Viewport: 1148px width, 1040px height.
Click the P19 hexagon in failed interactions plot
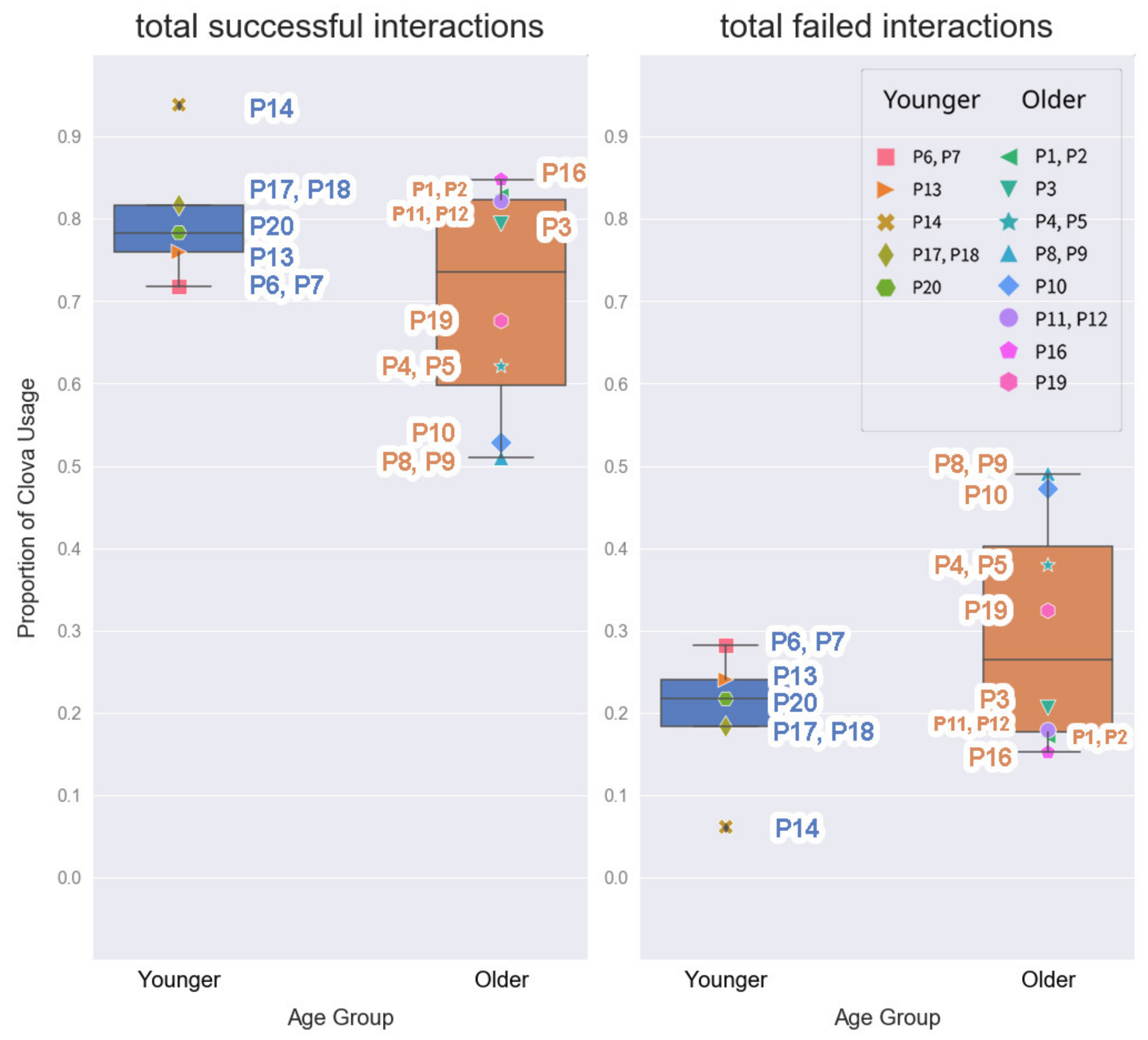(x=1048, y=611)
